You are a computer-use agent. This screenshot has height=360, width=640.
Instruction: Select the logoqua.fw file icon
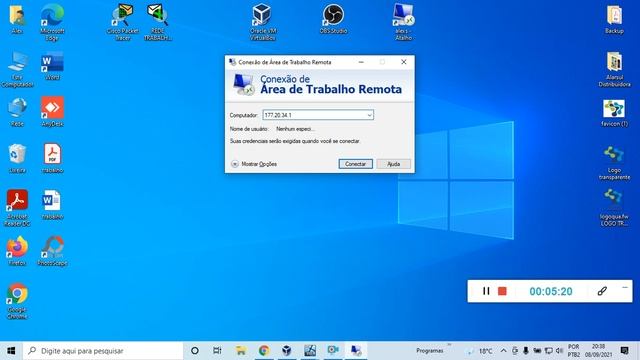(x=614, y=208)
